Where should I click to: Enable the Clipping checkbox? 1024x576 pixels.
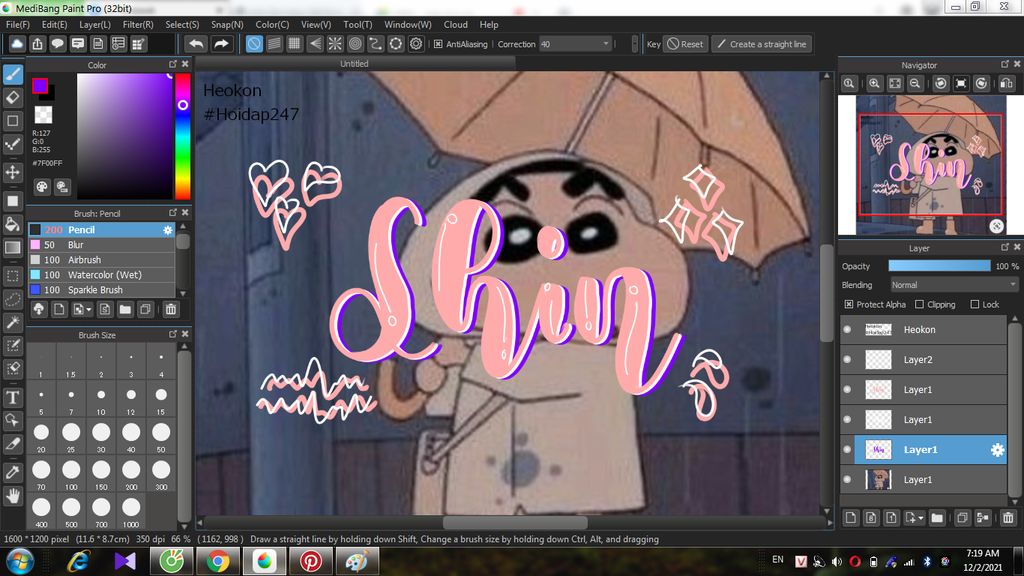pyautogui.click(x=920, y=304)
